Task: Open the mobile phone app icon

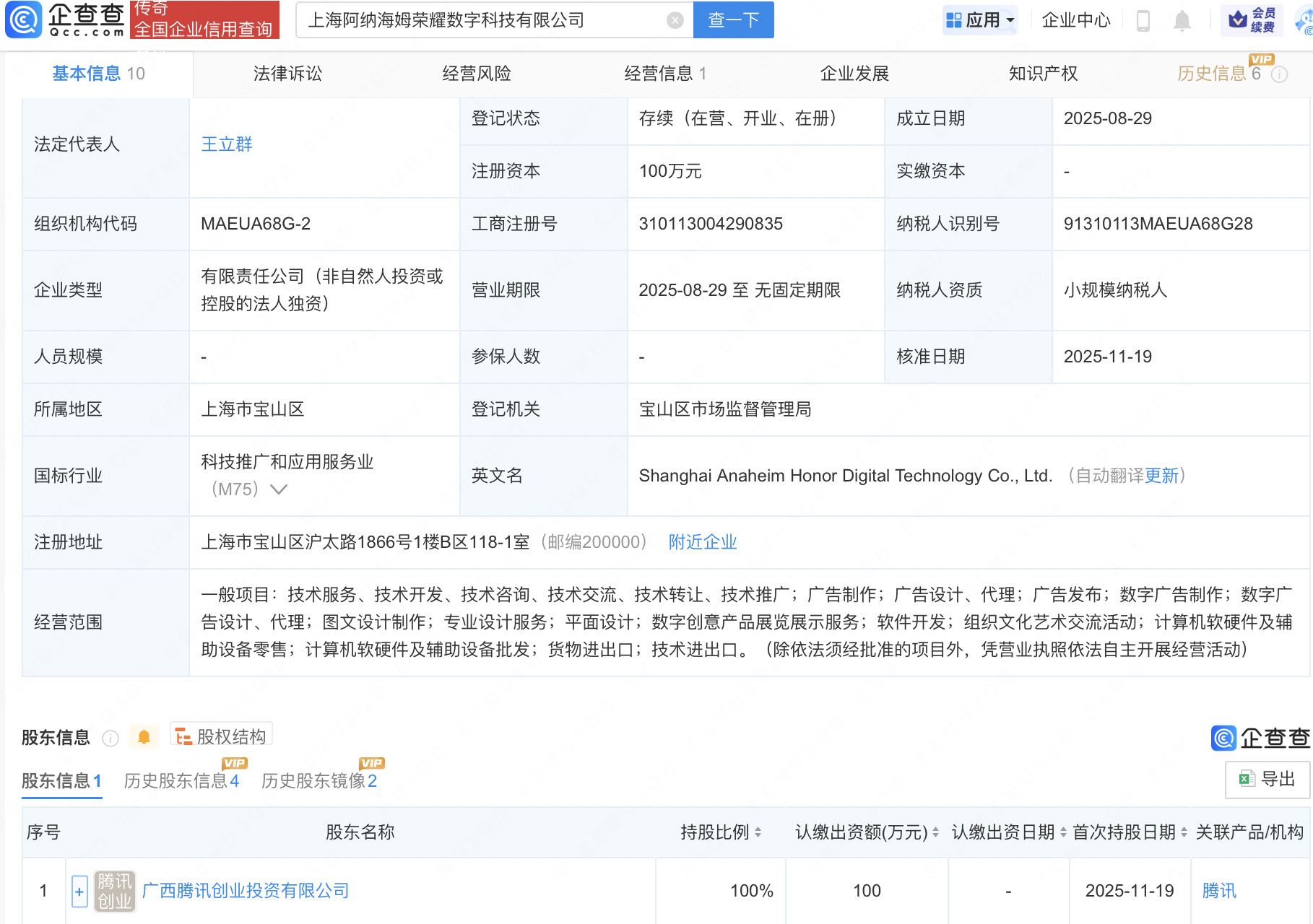Action: point(1143,21)
